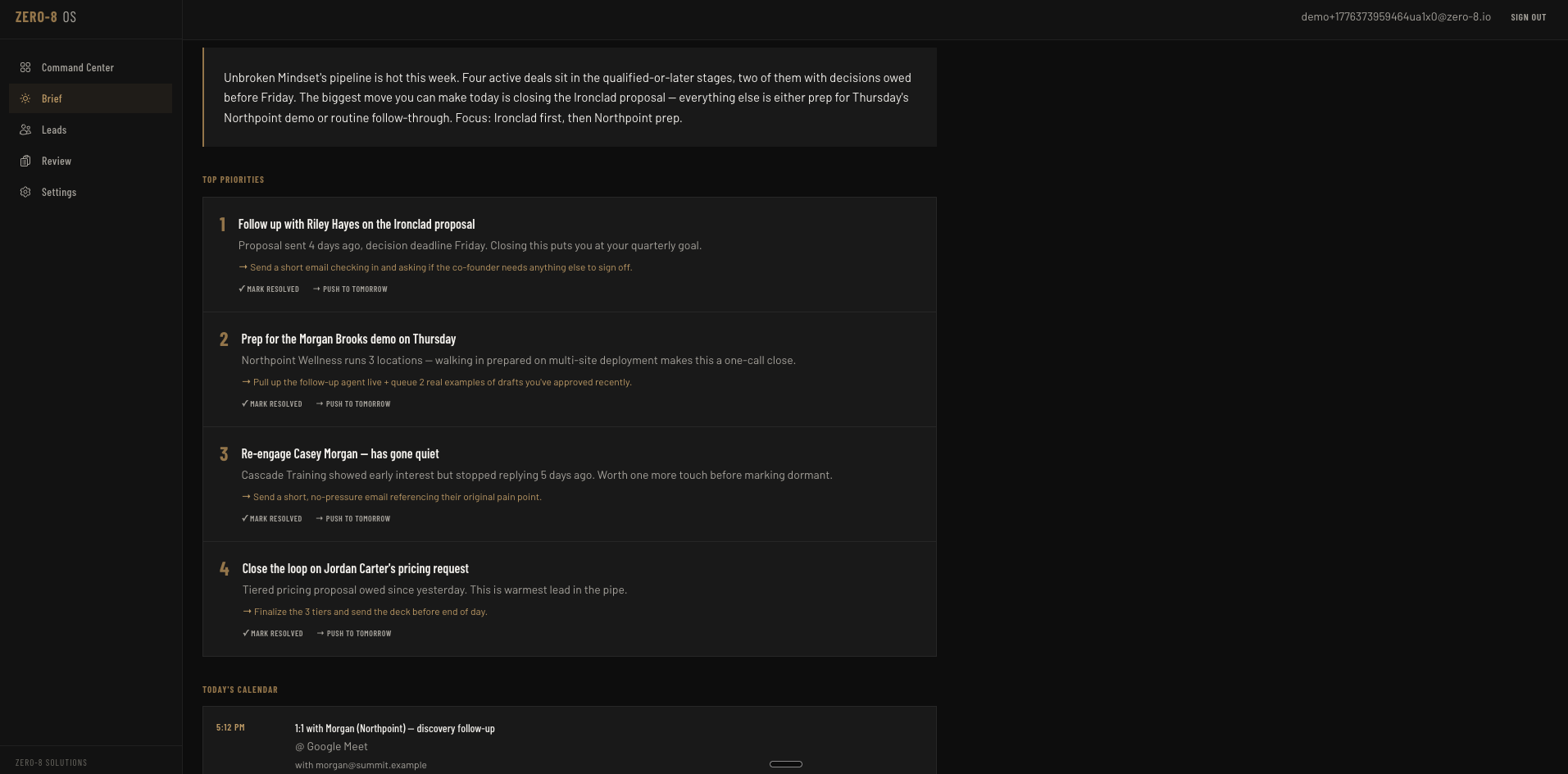Viewport: 1568px width, 774px height.
Task: Click the Leads people icon
Action: point(25,130)
